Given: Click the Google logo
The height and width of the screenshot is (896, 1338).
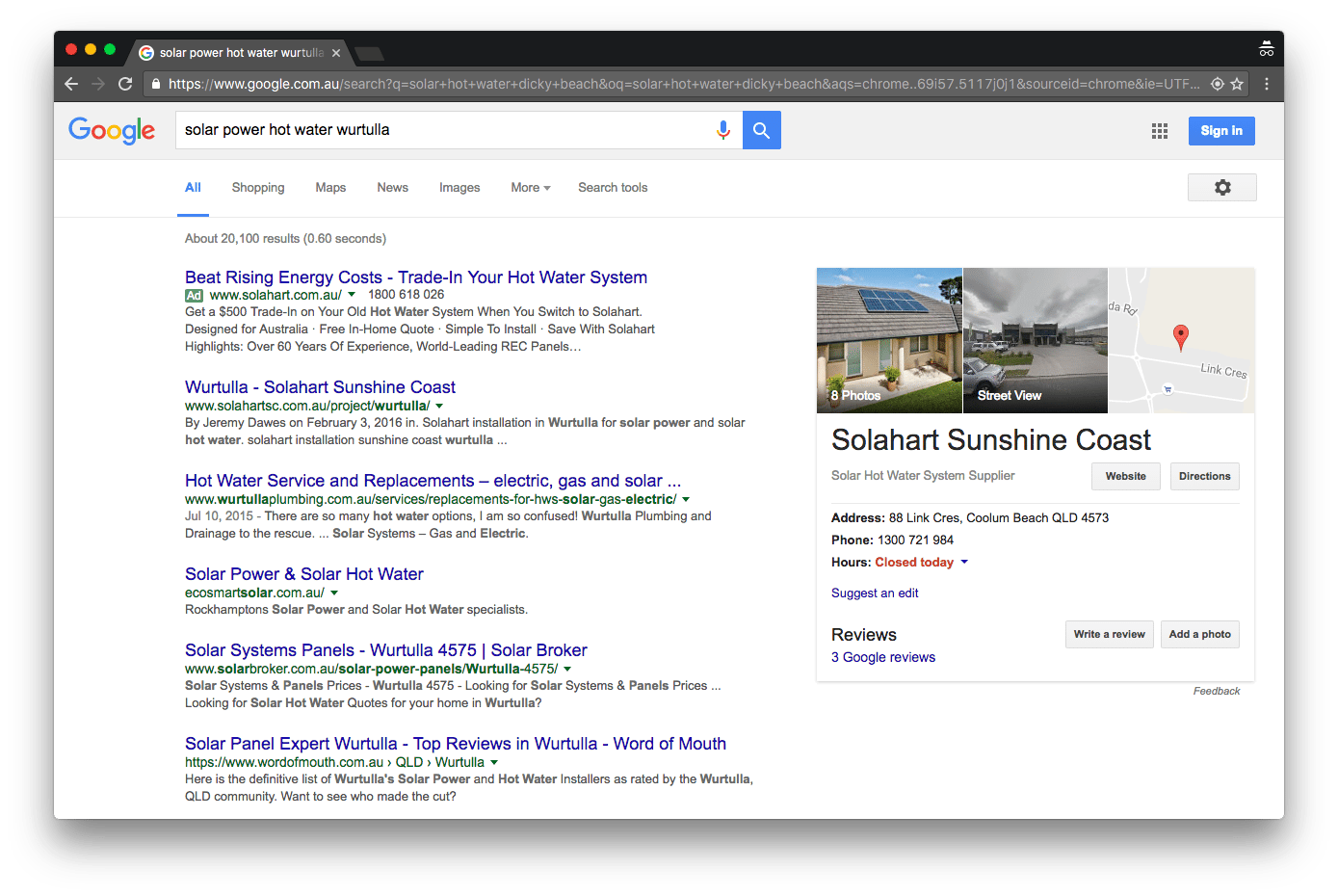Looking at the screenshot, I should [111, 131].
